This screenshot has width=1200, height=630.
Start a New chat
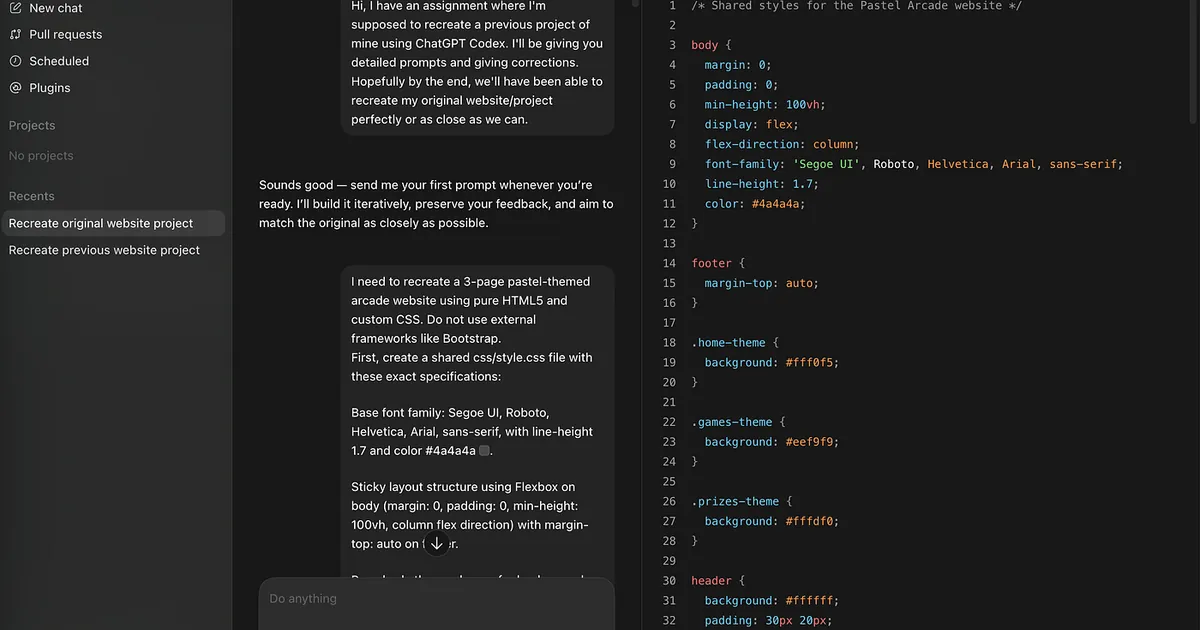point(56,8)
